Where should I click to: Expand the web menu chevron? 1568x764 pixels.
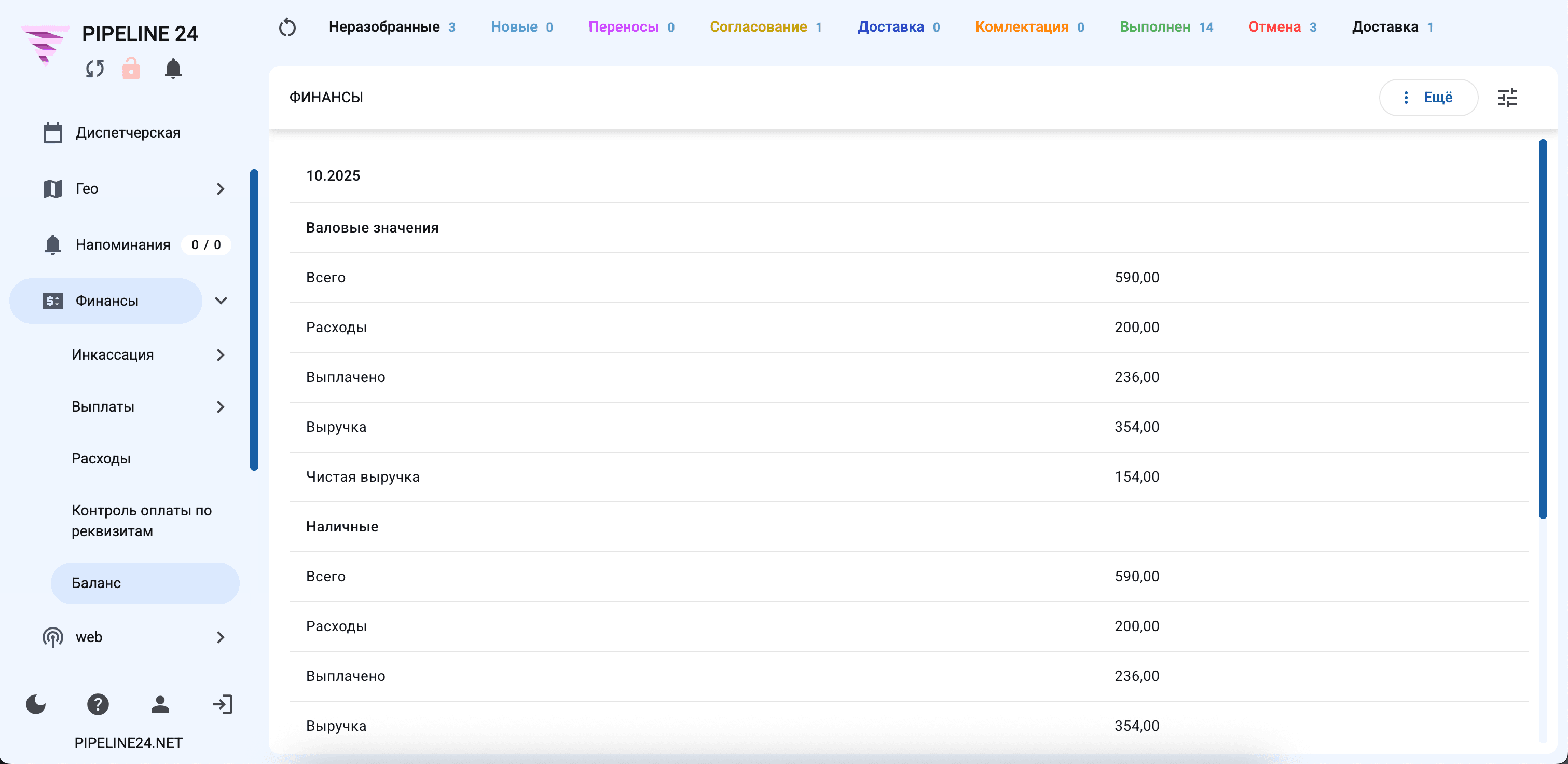pyautogui.click(x=221, y=637)
